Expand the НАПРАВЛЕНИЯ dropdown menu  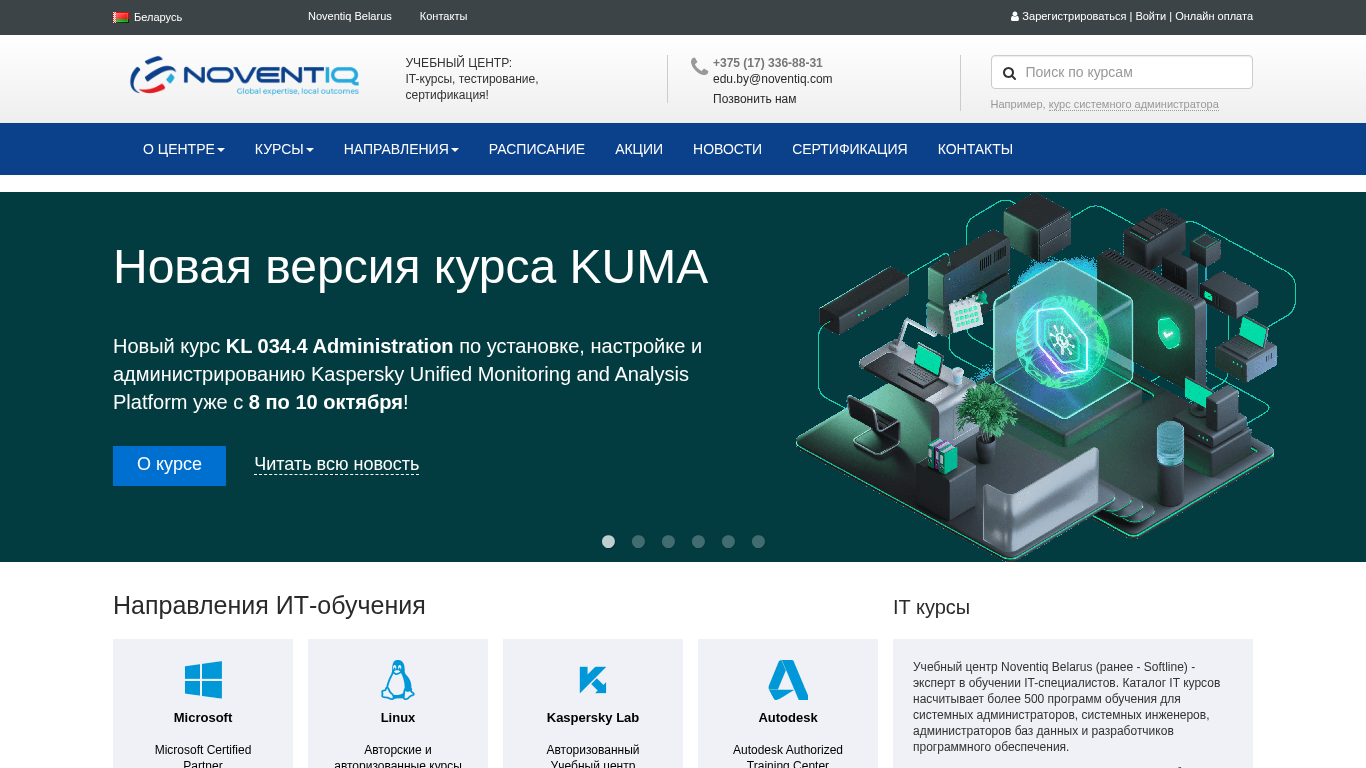(x=401, y=149)
